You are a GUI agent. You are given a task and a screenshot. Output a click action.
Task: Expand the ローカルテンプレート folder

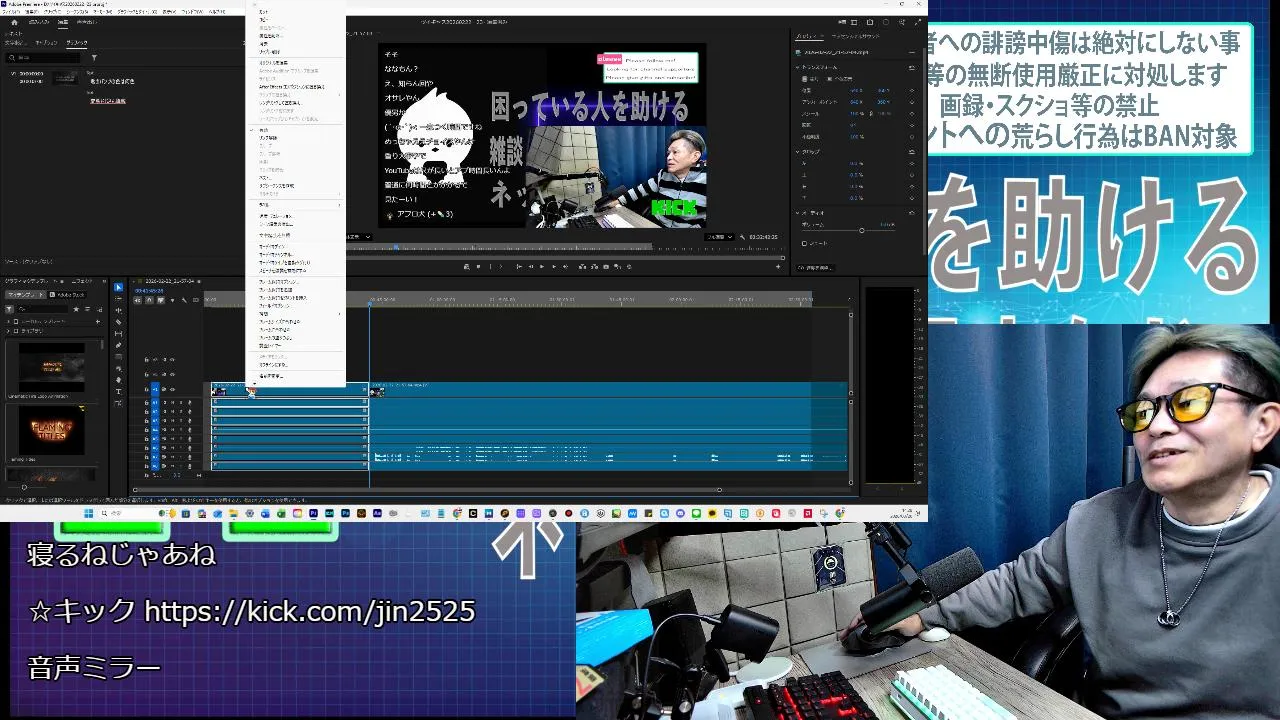pos(8,322)
